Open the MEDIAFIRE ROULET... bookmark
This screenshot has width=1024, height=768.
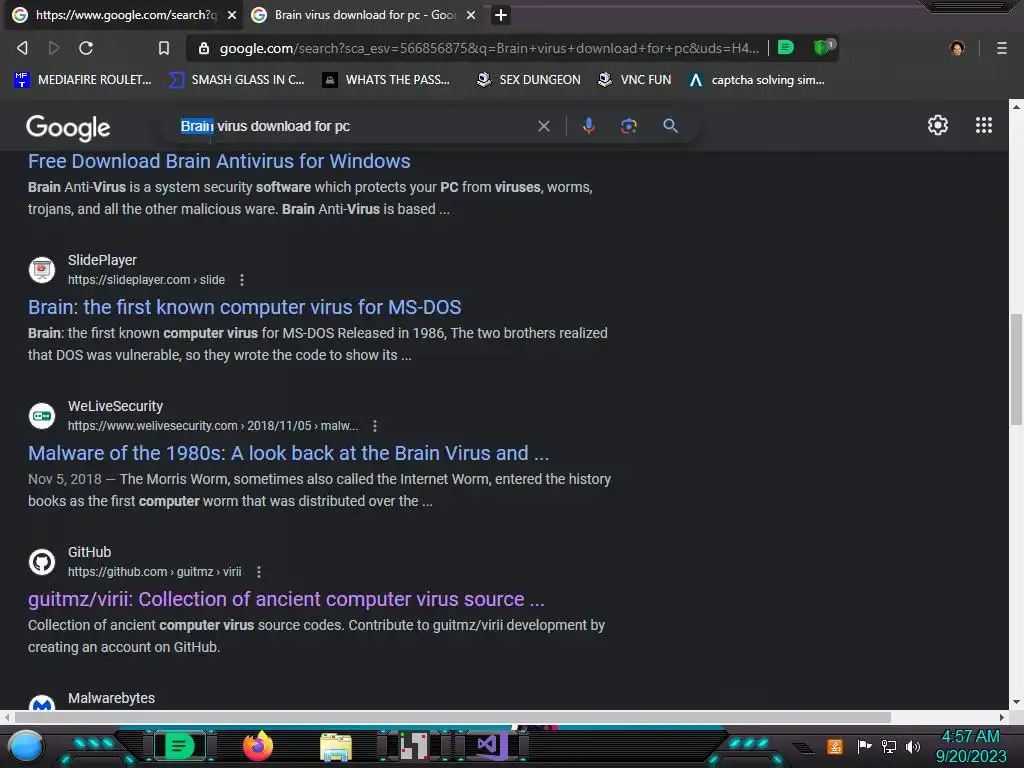pos(83,80)
